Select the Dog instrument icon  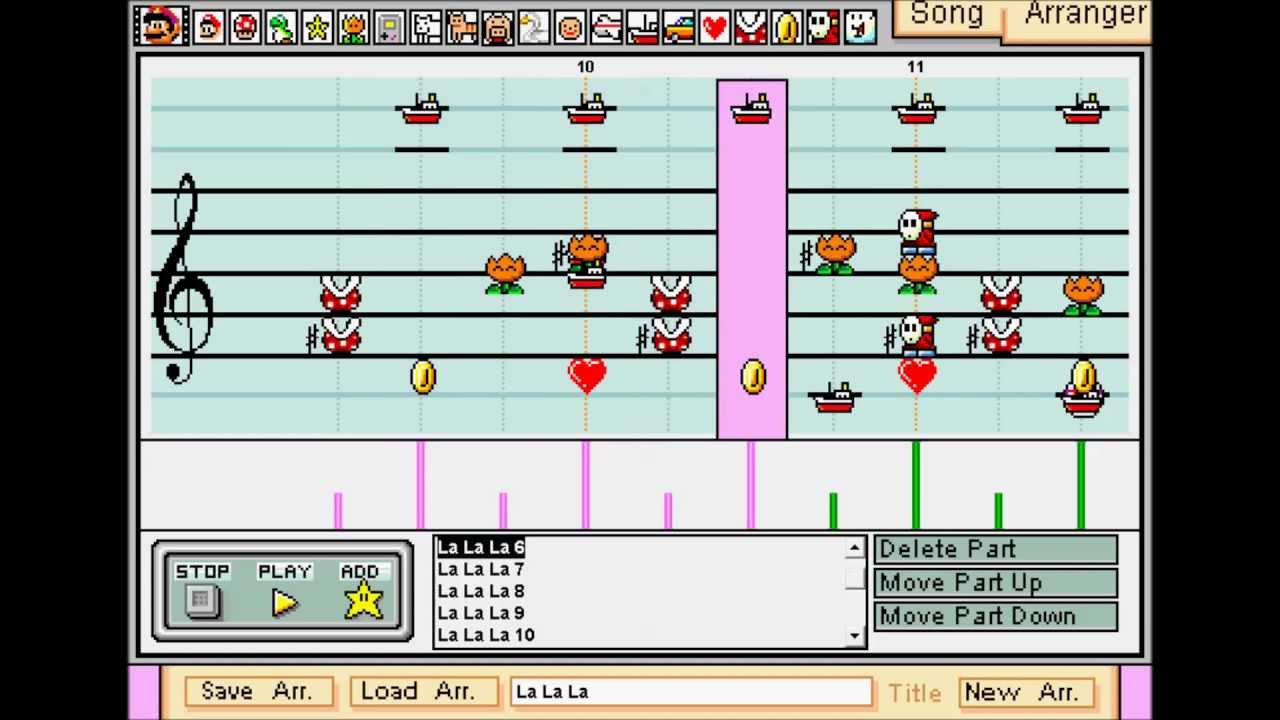pos(426,27)
